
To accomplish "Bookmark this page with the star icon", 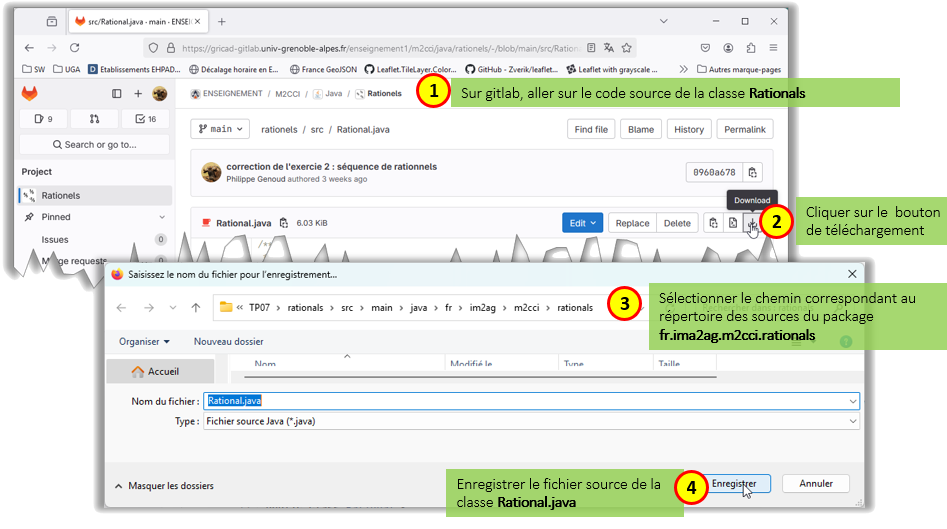I will point(627,48).
